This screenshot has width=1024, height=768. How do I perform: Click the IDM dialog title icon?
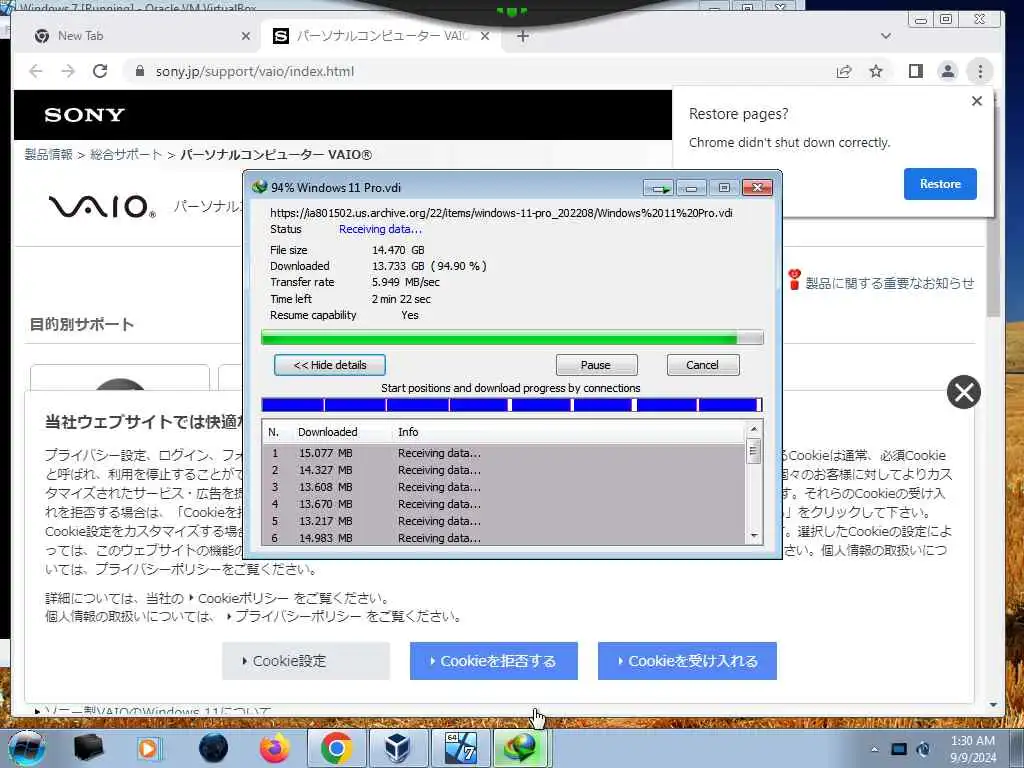pos(260,187)
